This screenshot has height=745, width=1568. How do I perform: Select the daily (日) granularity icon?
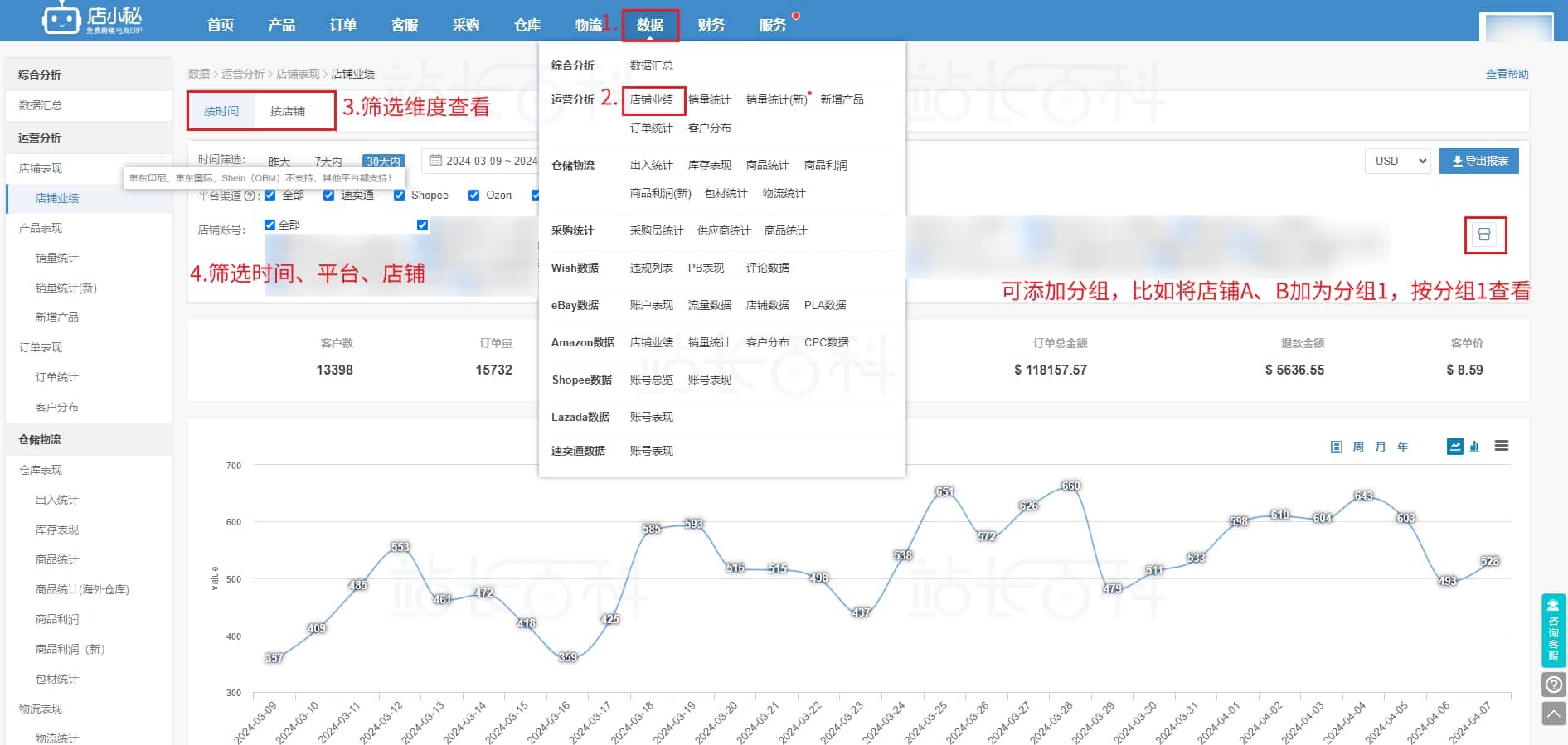1336,447
